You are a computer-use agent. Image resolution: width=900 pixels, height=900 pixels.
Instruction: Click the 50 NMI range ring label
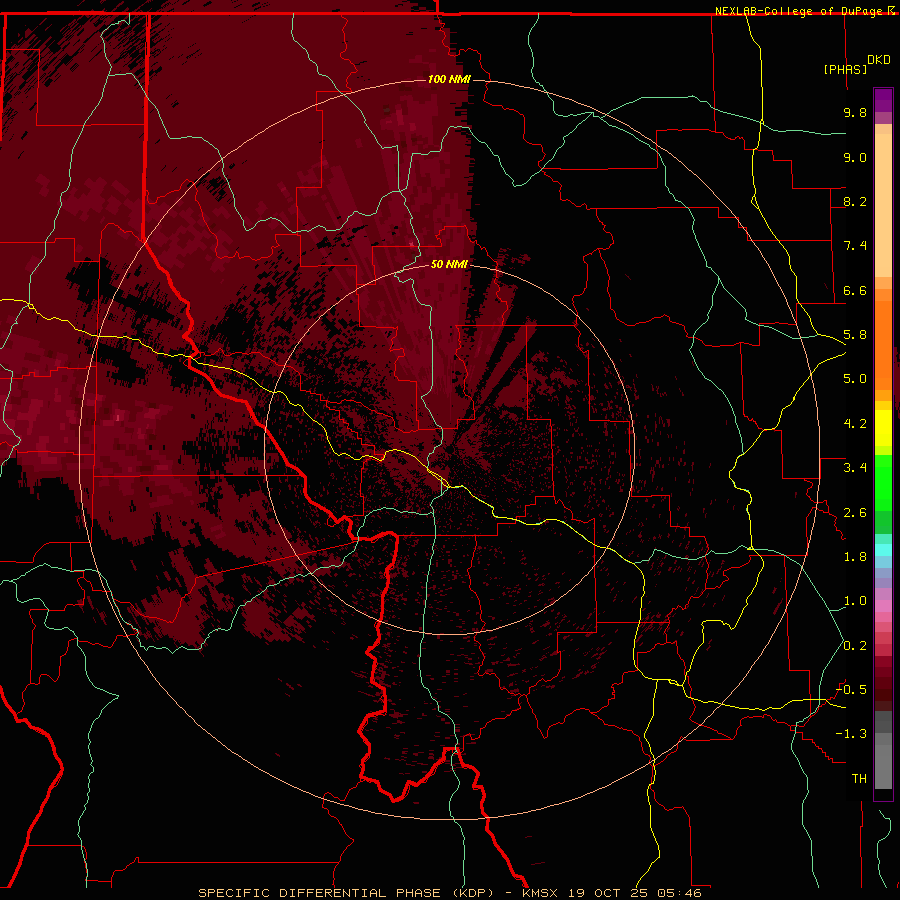[449, 264]
